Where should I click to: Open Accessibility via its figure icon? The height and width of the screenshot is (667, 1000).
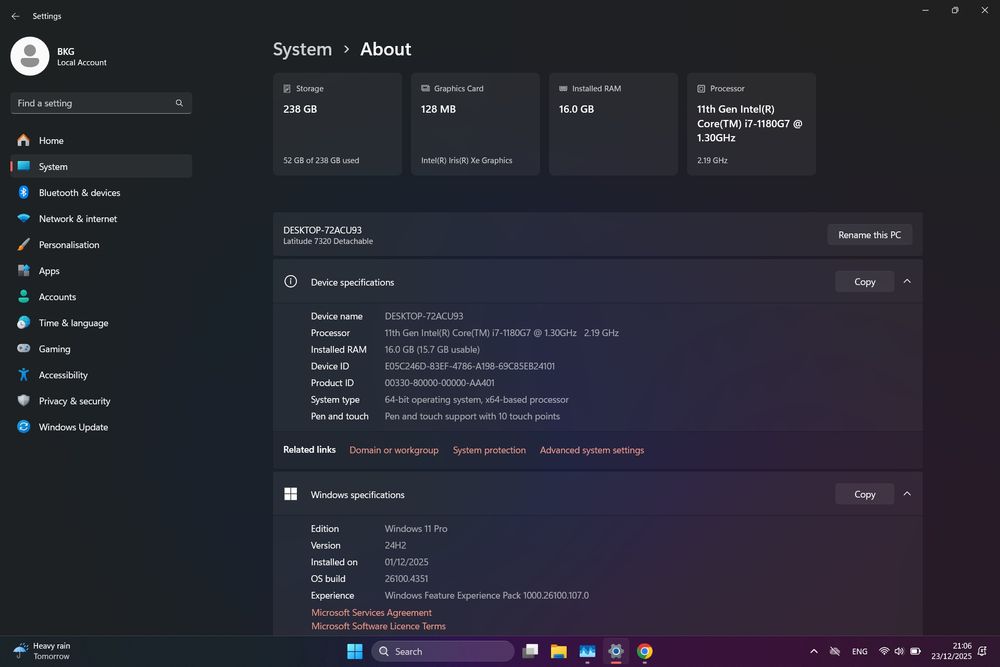[x=24, y=375]
